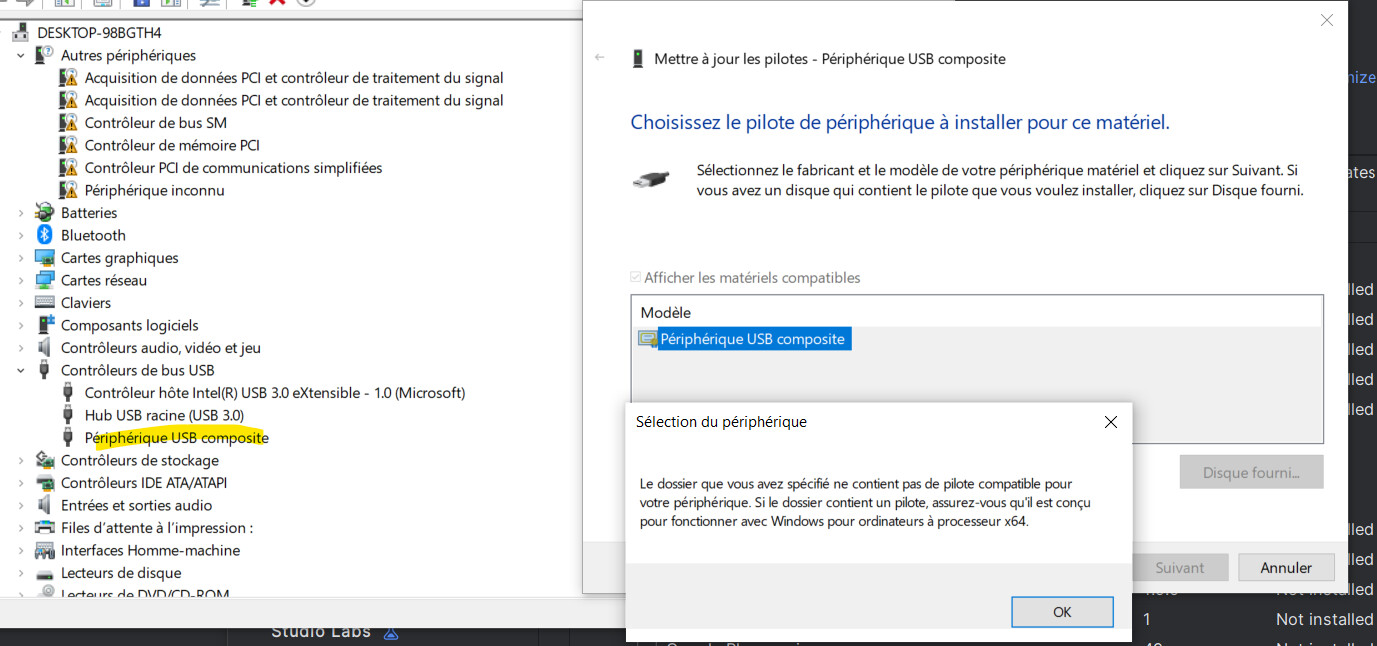Image resolution: width=1377 pixels, height=646 pixels.
Task: Select Contrôleur de mémoire PCI entry
Action: pos(172,145)
